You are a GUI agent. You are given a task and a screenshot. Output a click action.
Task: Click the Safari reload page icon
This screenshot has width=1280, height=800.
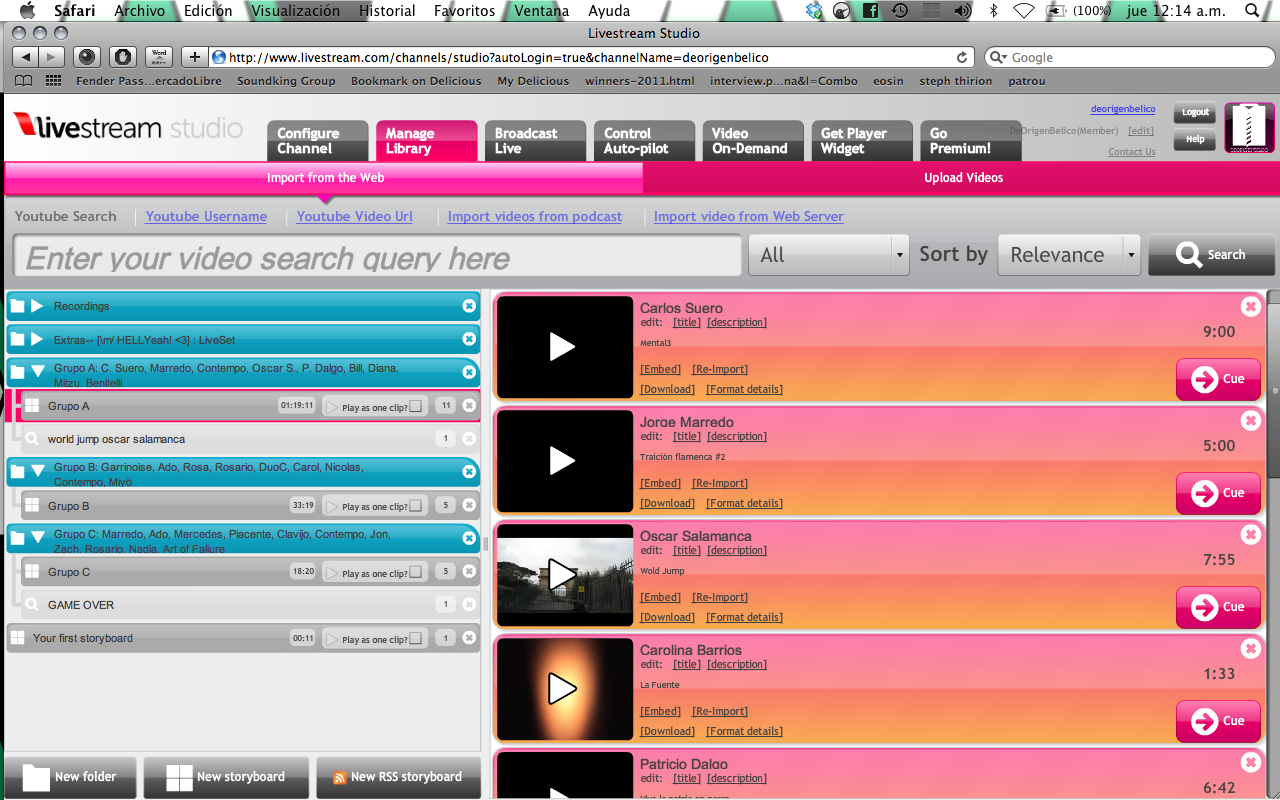tap(962, 58)
